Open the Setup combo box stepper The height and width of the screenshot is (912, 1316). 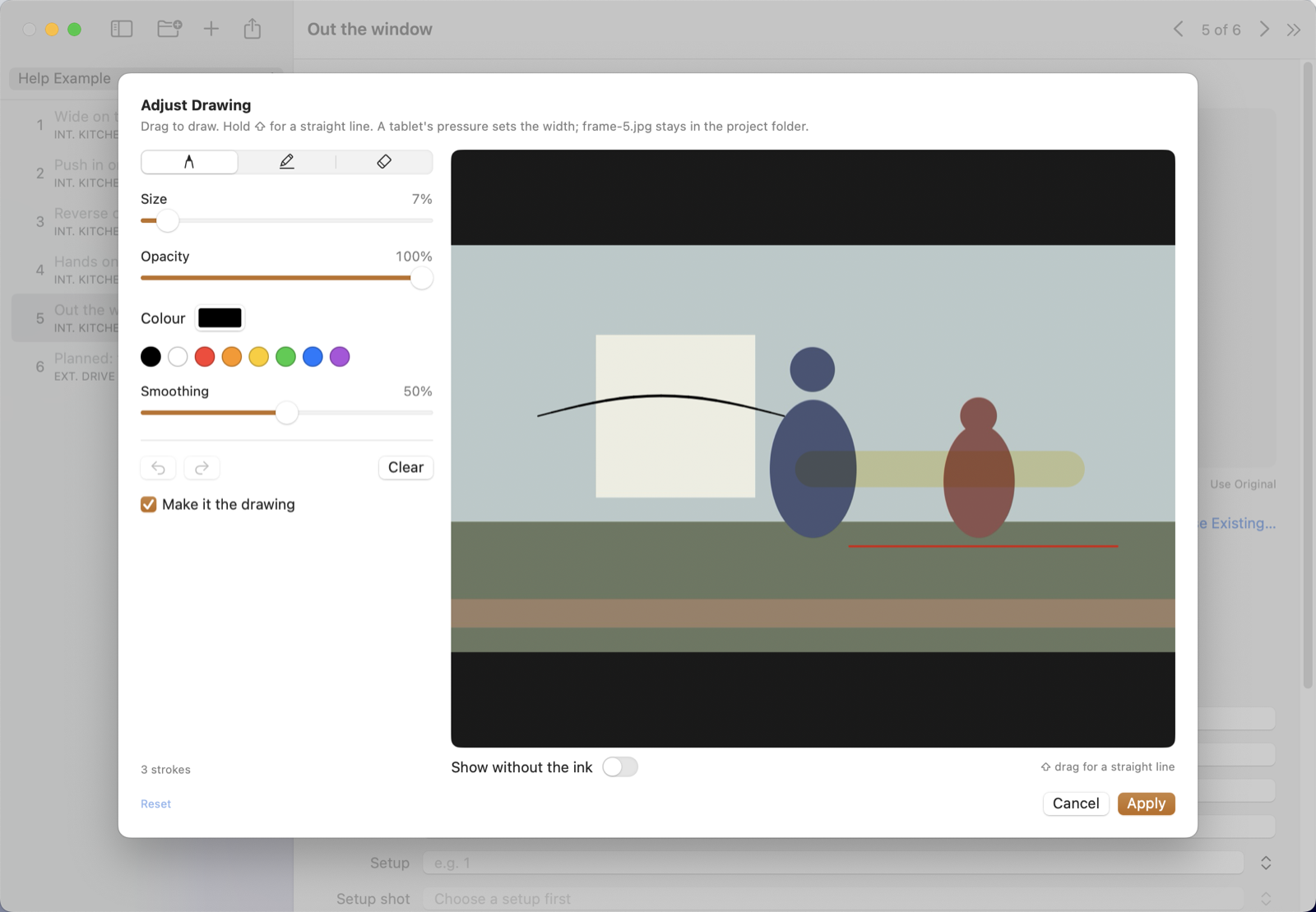coord(1266,863)
